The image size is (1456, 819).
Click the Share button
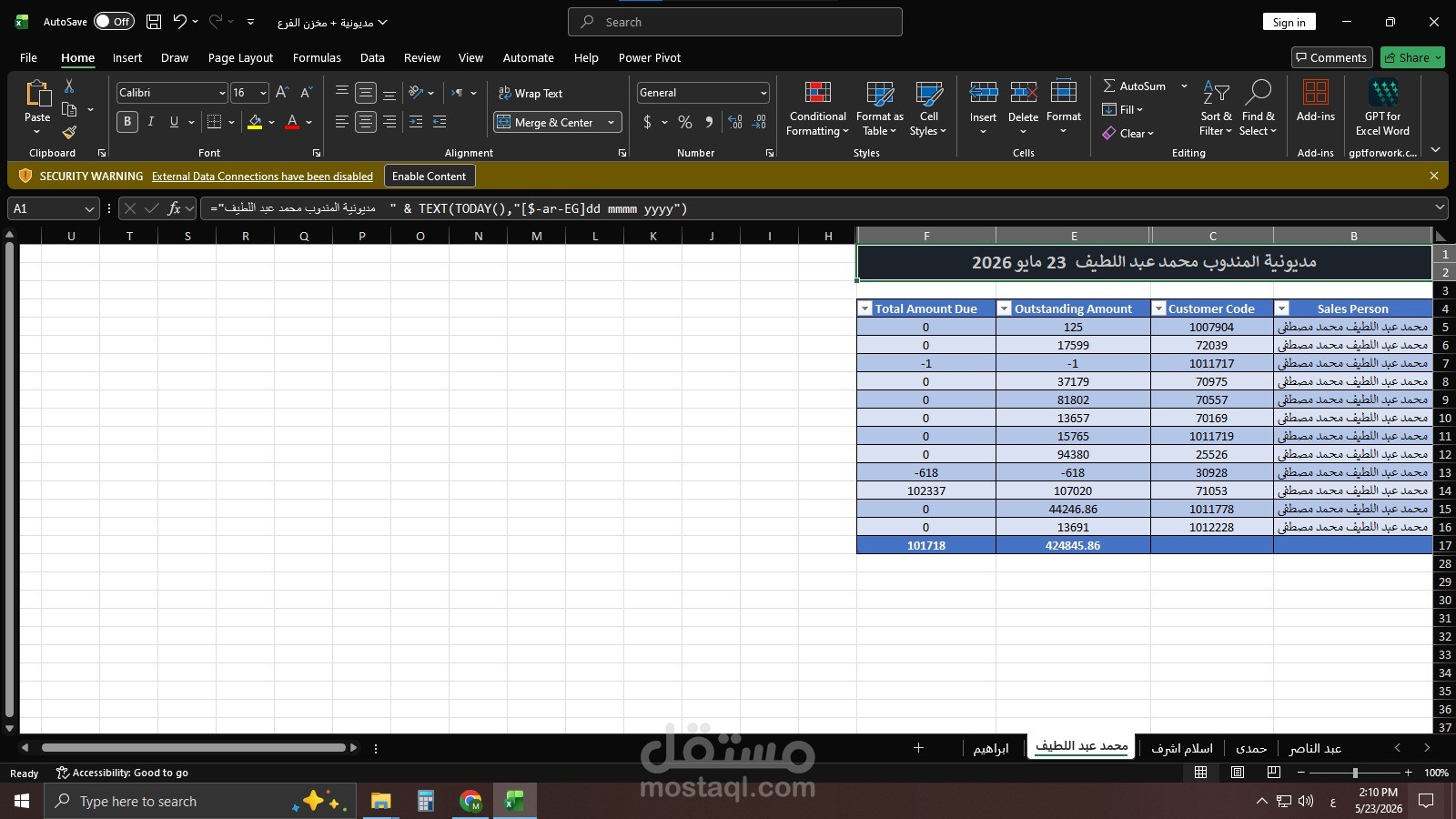pos(1412,57)
